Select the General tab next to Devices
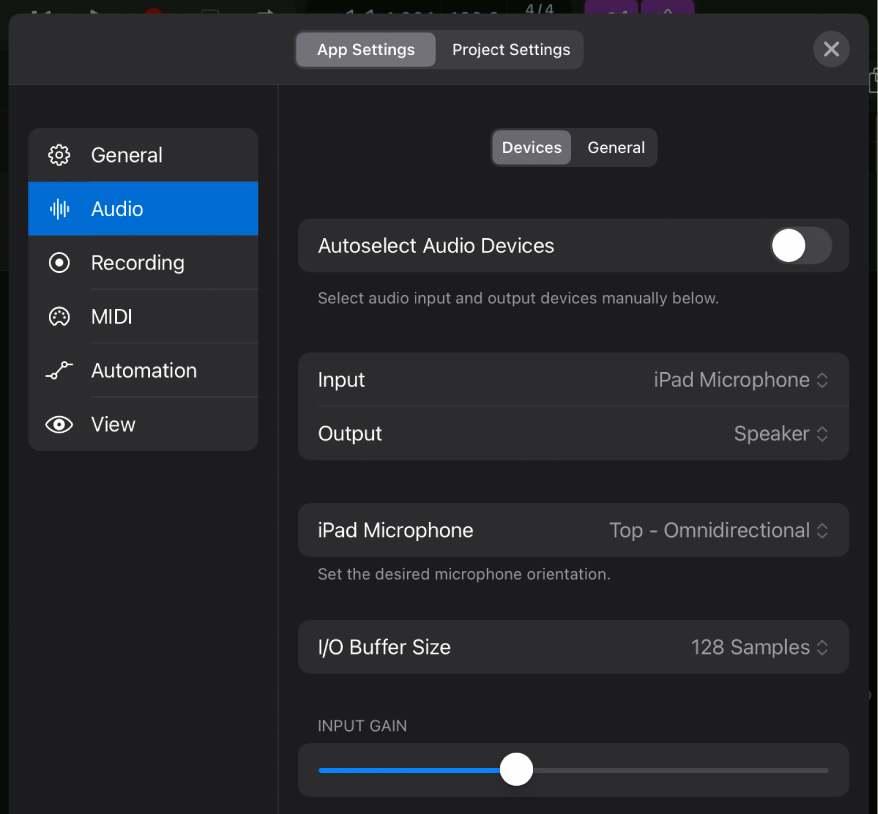Image resolution: width=878 pixels, height=814 pixels. pyautogui.click(x=615, y=147)
